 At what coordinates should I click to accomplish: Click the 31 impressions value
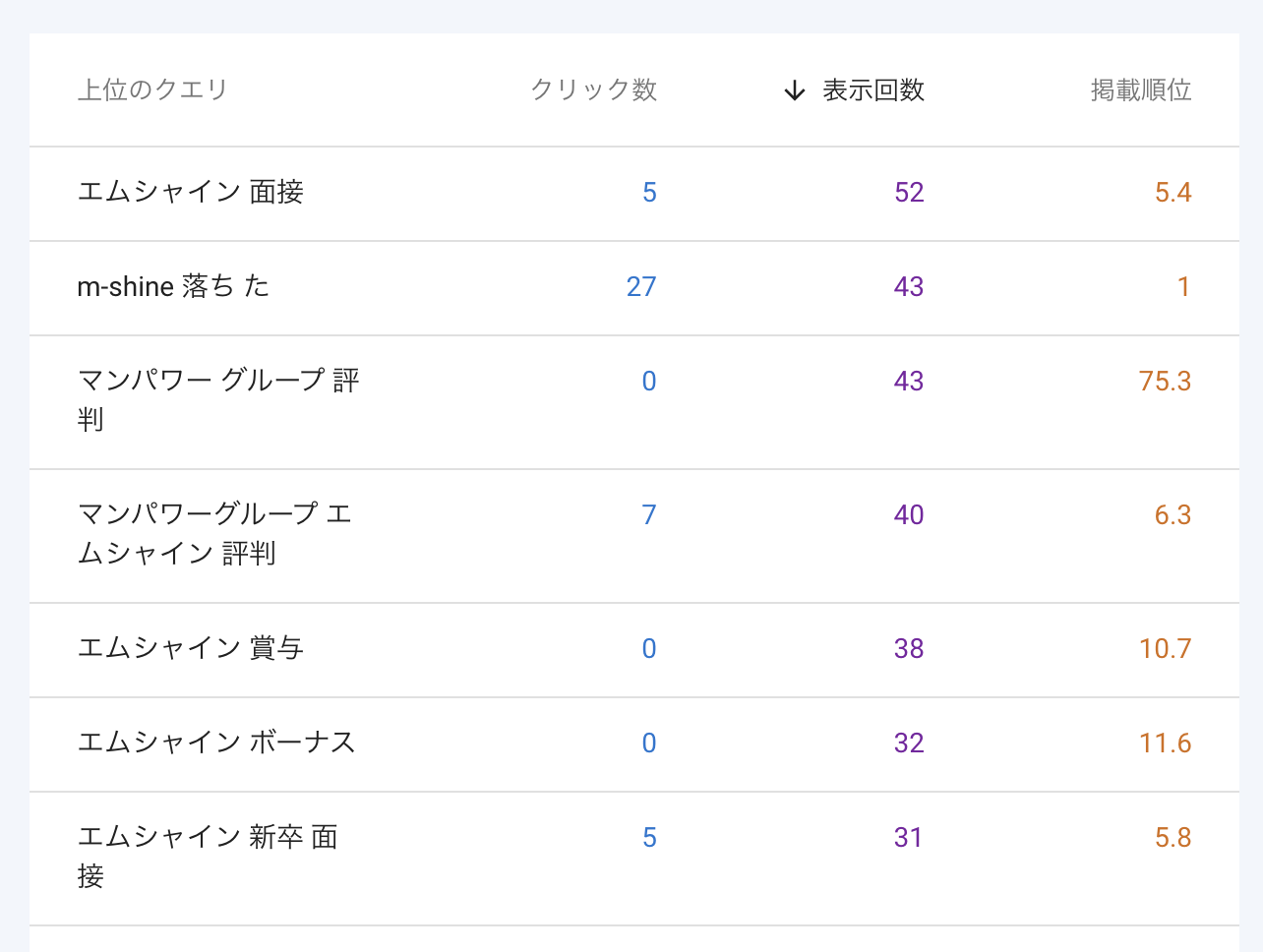[x=909, y=838]
